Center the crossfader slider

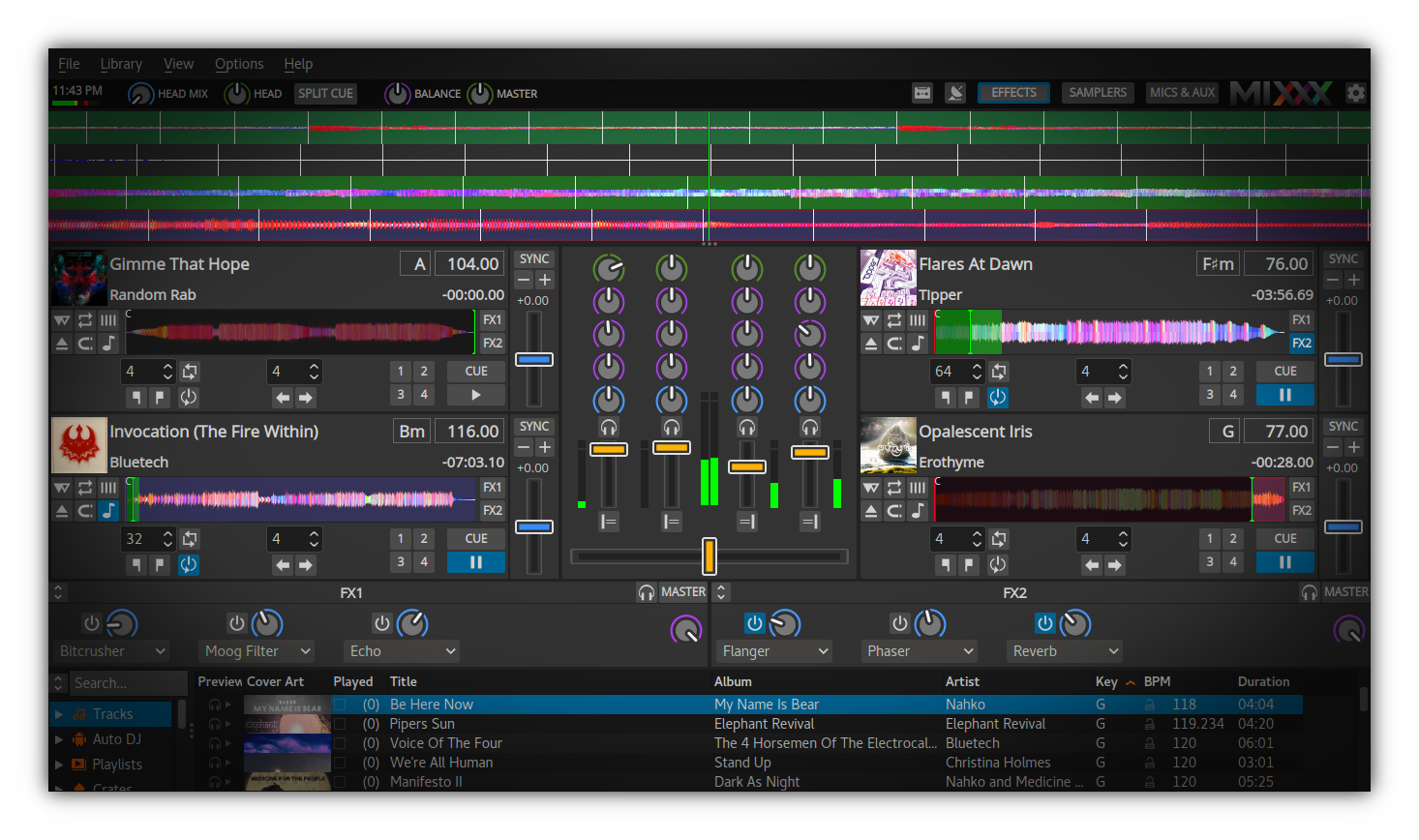(709, 555)
